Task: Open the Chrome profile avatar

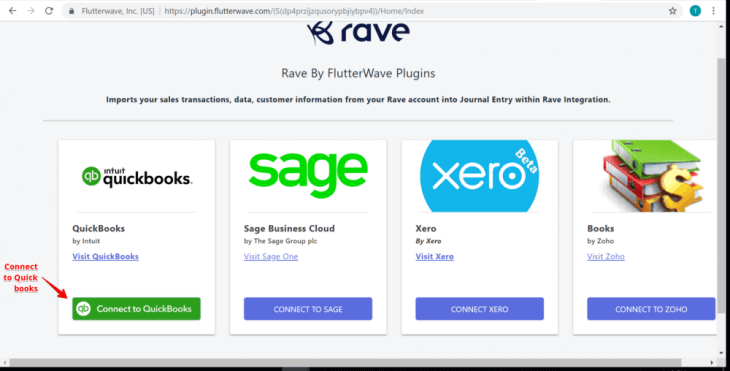Action: 695,11
